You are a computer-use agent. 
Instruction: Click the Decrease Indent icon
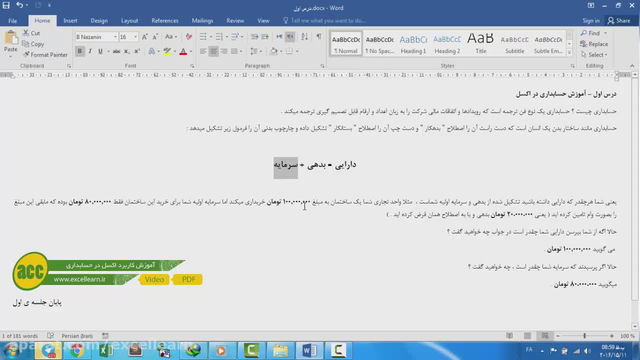click(x=254, y=37)
